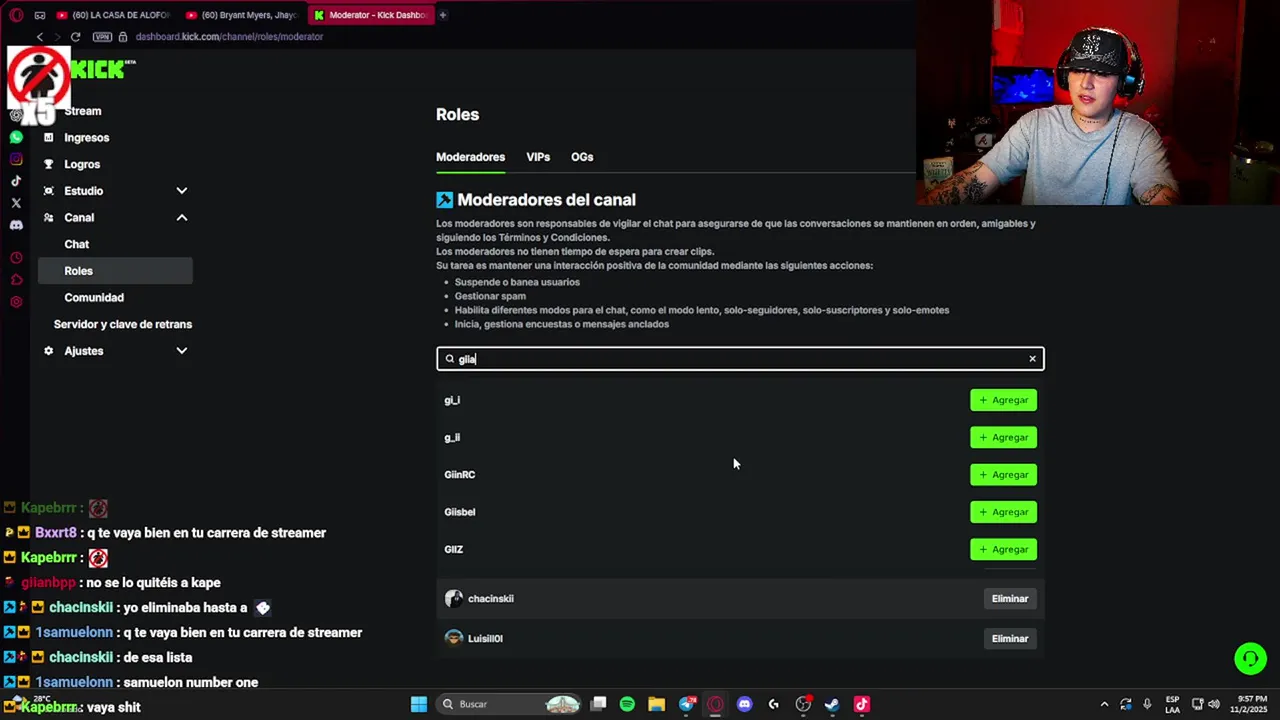
Task: Click the Windows taskbar Buscar search box
Action: coord(510,704)
